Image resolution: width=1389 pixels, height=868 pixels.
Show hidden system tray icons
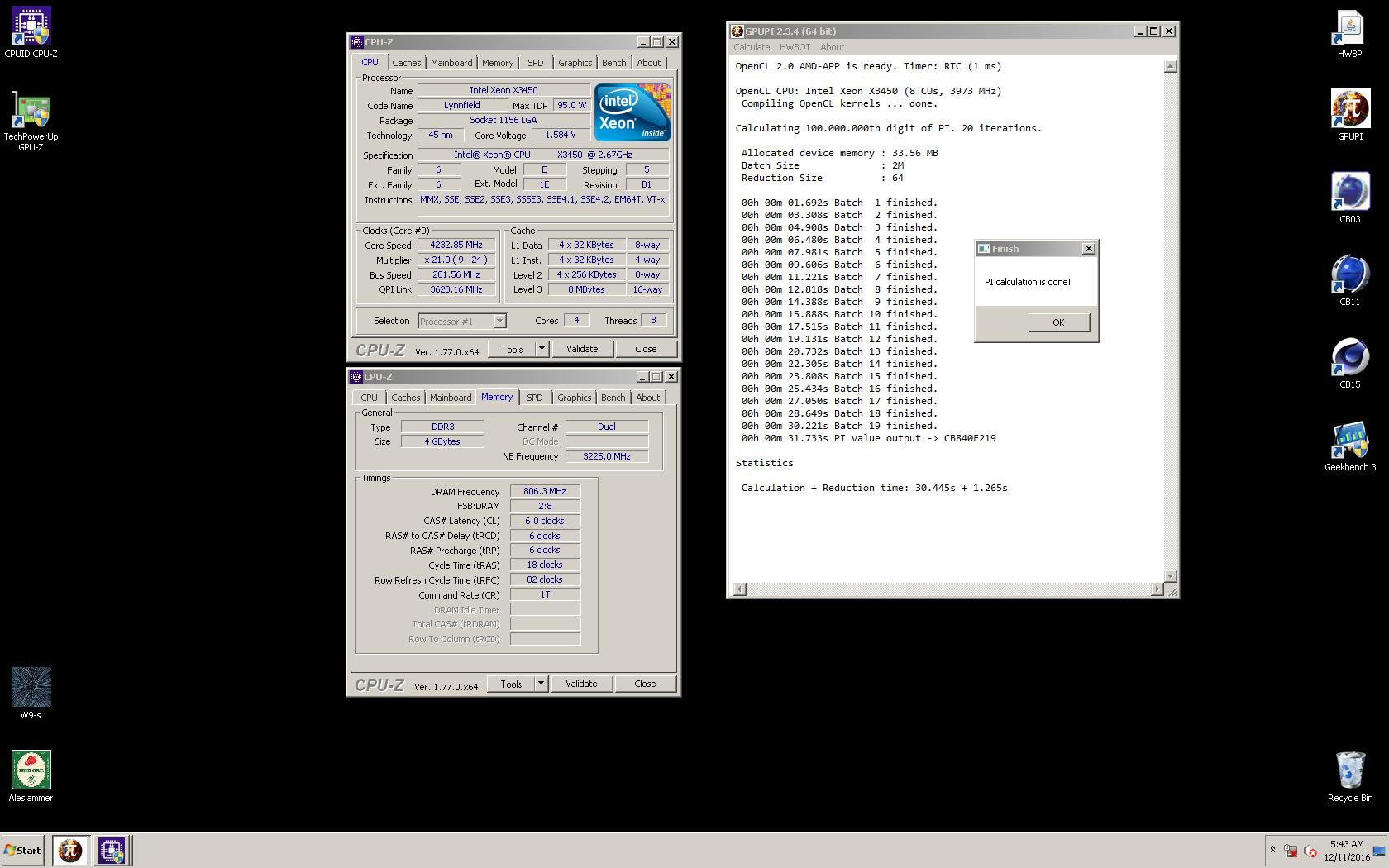point(1272,850)
